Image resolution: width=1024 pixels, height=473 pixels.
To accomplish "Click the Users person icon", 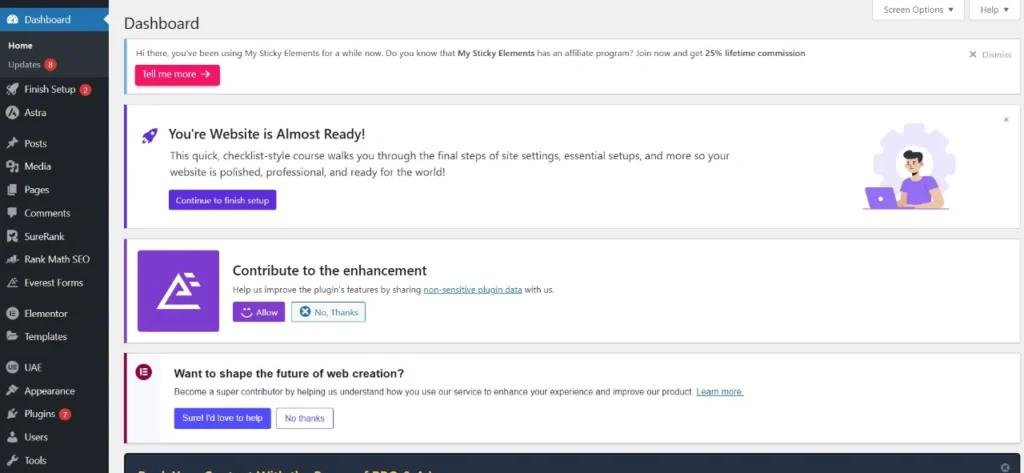I will pyautogui.click(x=12, y=437).
